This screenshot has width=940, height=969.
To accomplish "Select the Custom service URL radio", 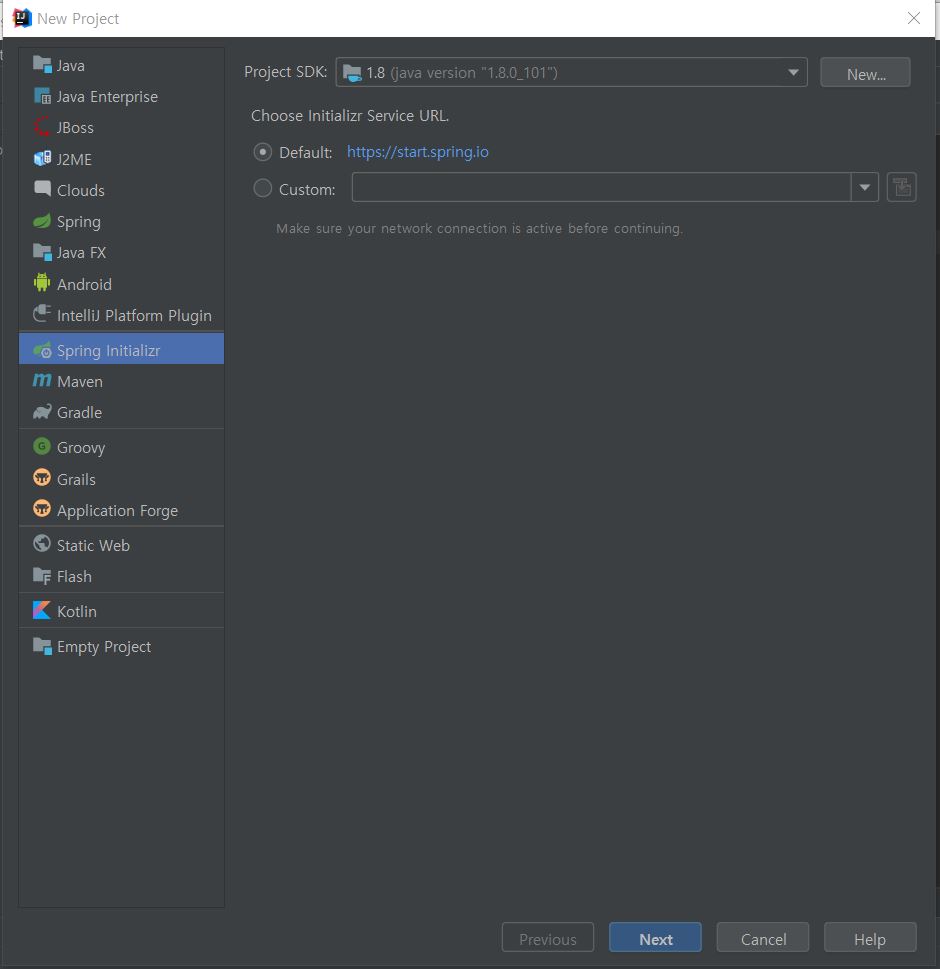I will tap(263, 188).
